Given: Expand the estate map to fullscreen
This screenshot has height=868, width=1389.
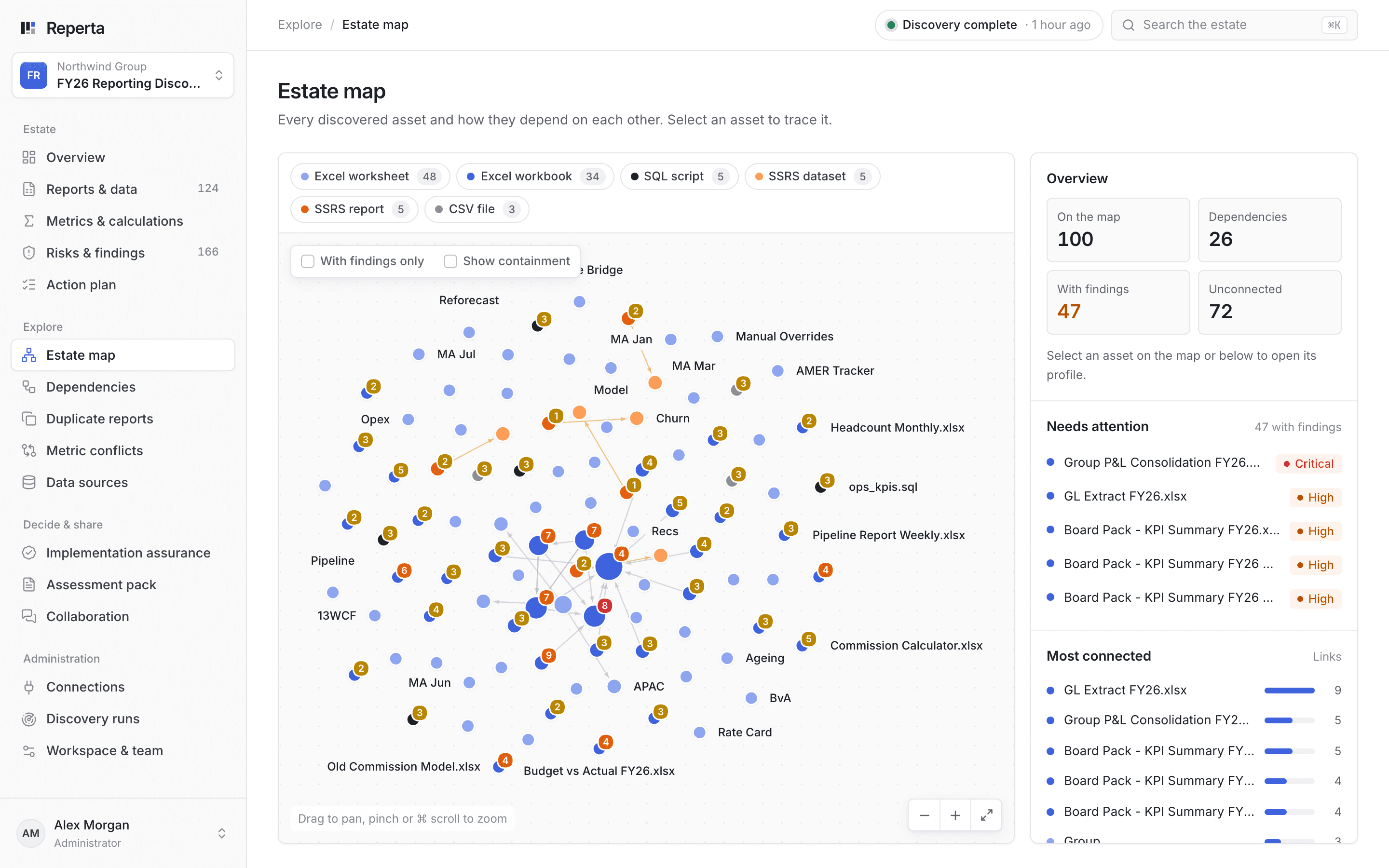Looking at the screenshot, I should click(986, 815).
